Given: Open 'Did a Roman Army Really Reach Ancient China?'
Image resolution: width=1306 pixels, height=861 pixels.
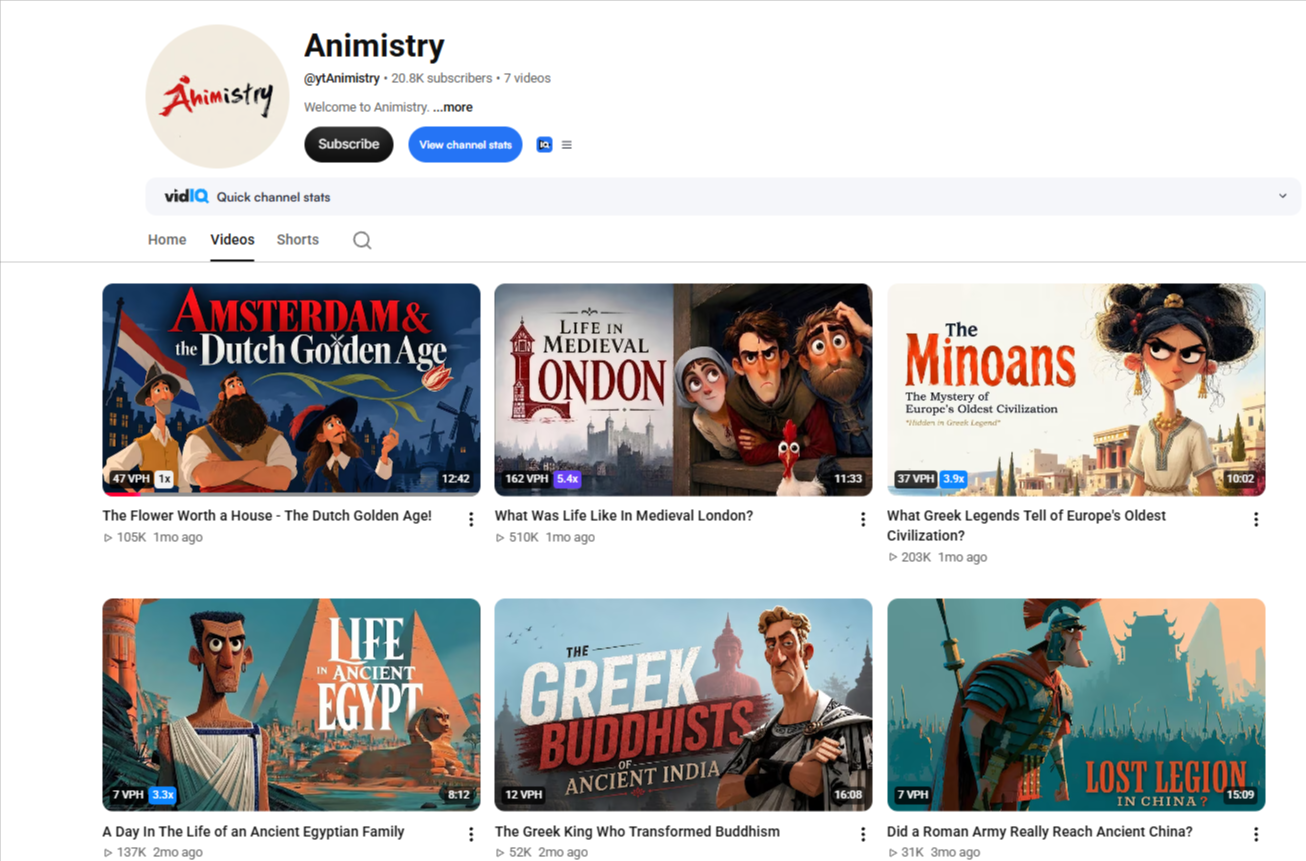Looking at the screenshot, I should pos(1040,832).
